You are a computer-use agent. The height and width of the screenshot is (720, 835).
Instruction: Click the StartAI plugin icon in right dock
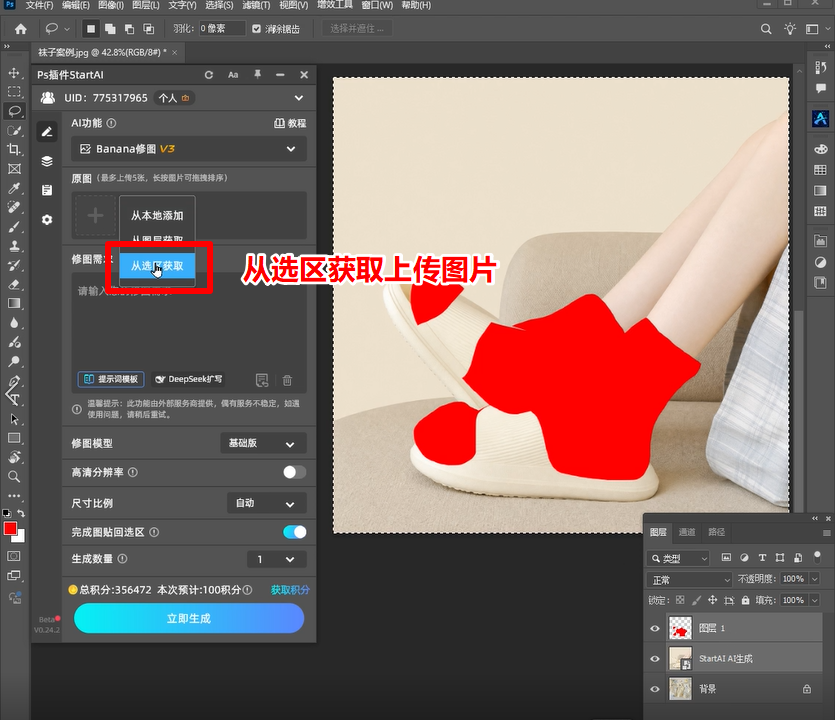[x=820, y=118]
